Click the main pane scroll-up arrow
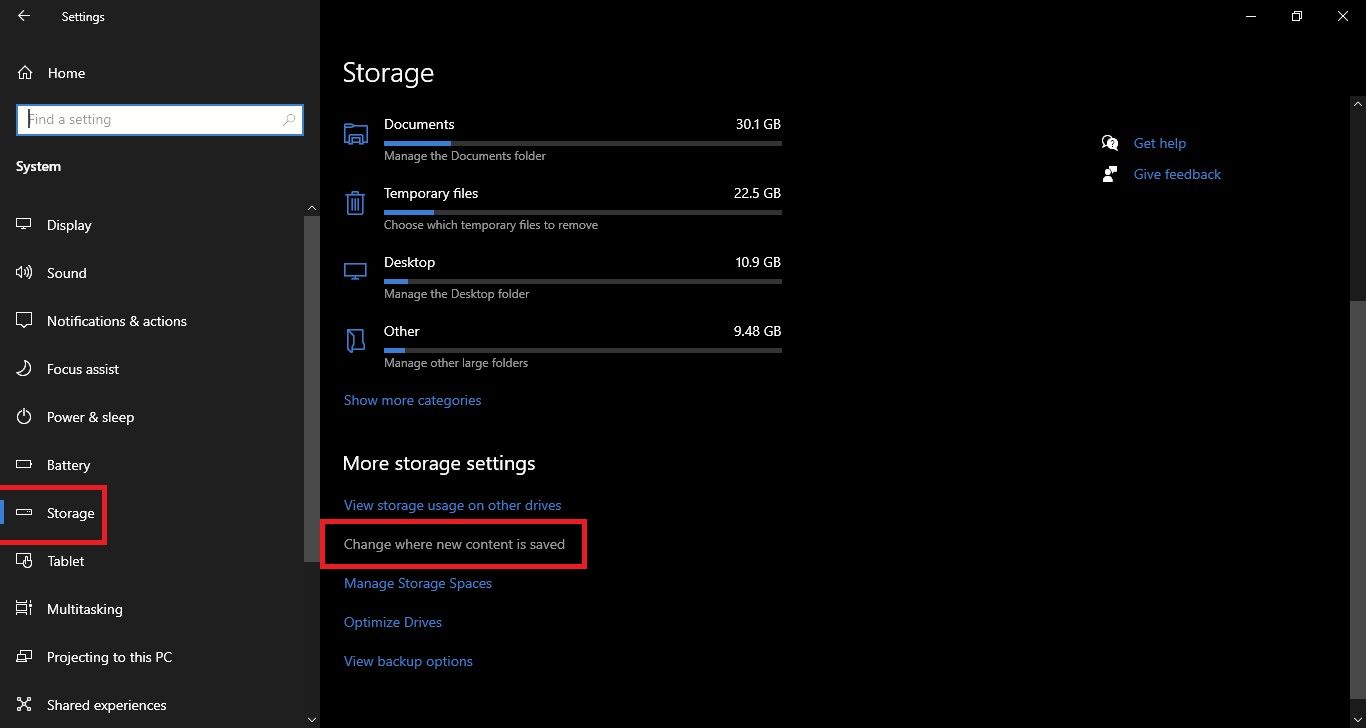 [1357, 103]
